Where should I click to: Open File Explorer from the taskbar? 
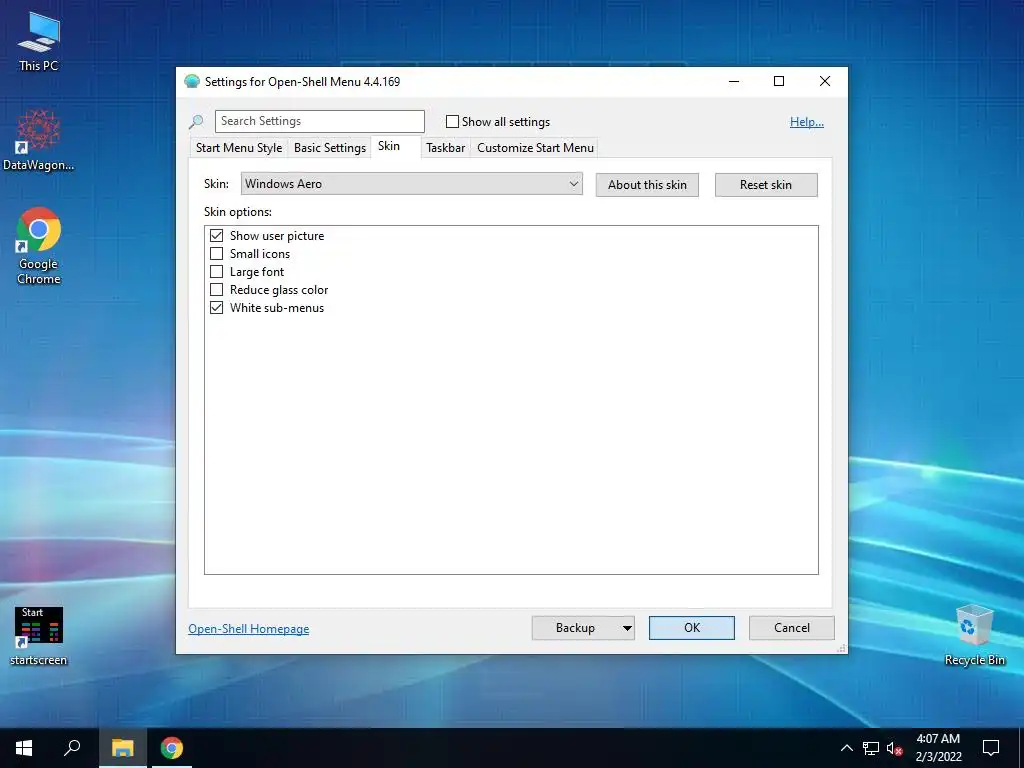click(x=123, y=748)
